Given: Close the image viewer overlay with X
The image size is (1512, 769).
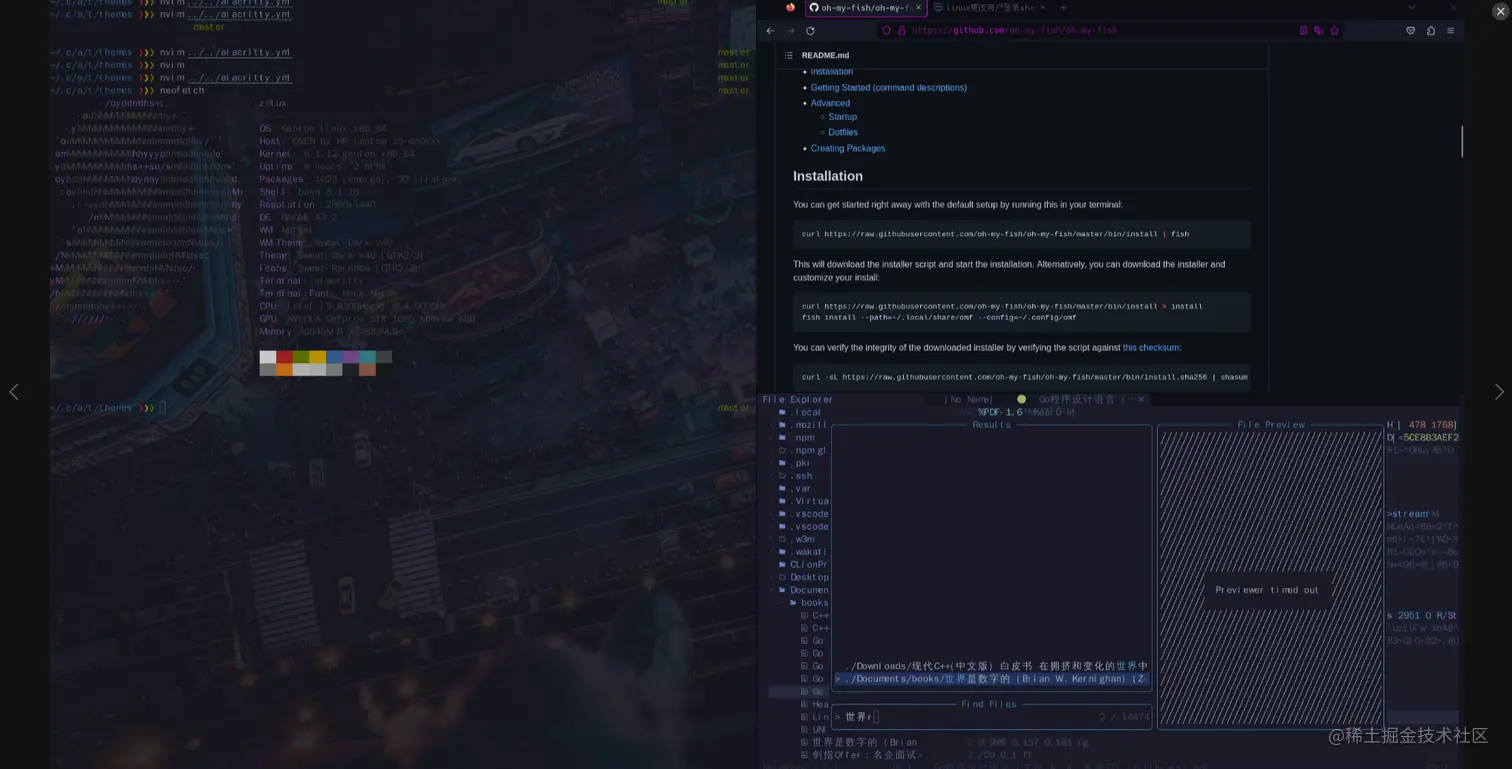Looking at the screenshot, I should click(1500, 11).
